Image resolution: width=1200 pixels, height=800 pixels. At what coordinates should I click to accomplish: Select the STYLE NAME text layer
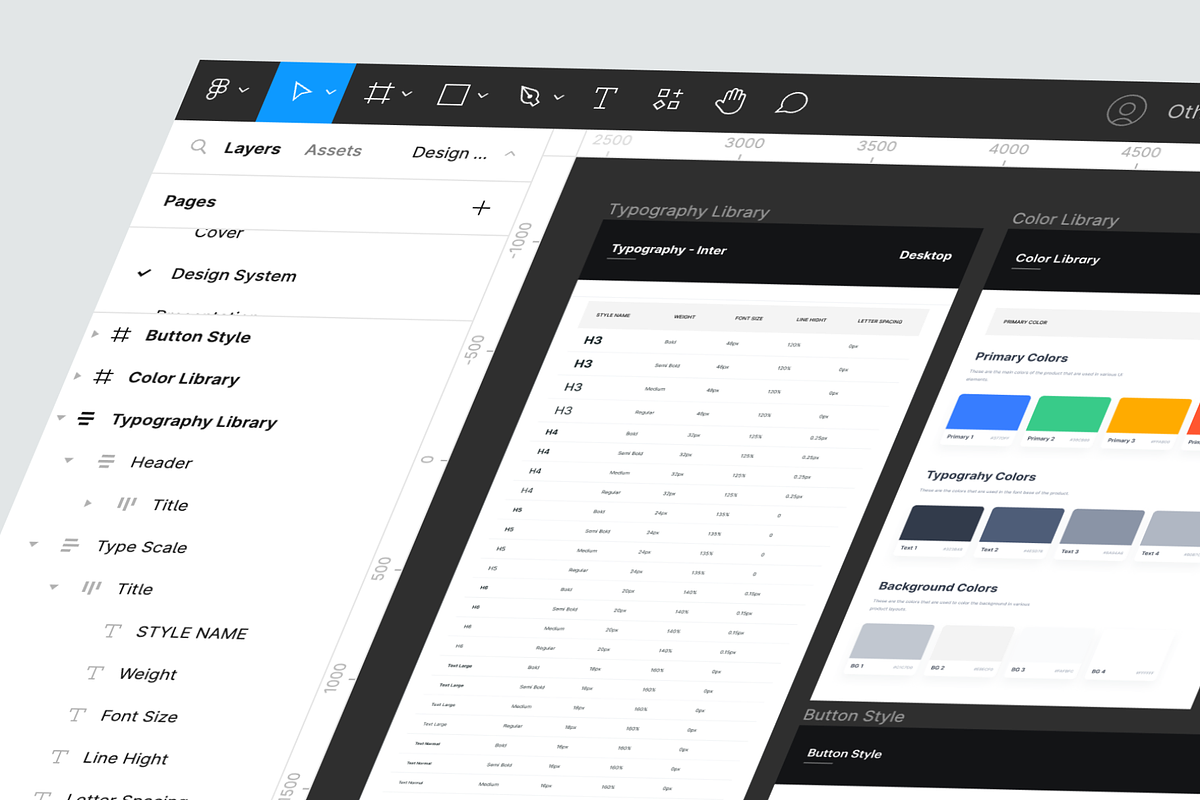click(192, 633)
